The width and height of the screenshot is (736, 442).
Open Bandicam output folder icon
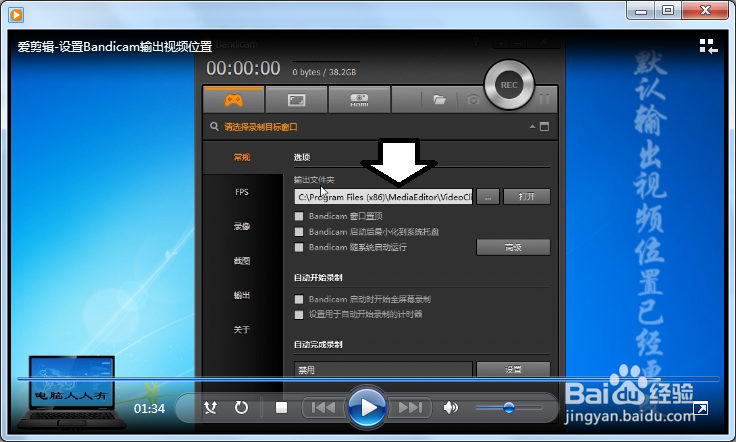click(439, 99)
